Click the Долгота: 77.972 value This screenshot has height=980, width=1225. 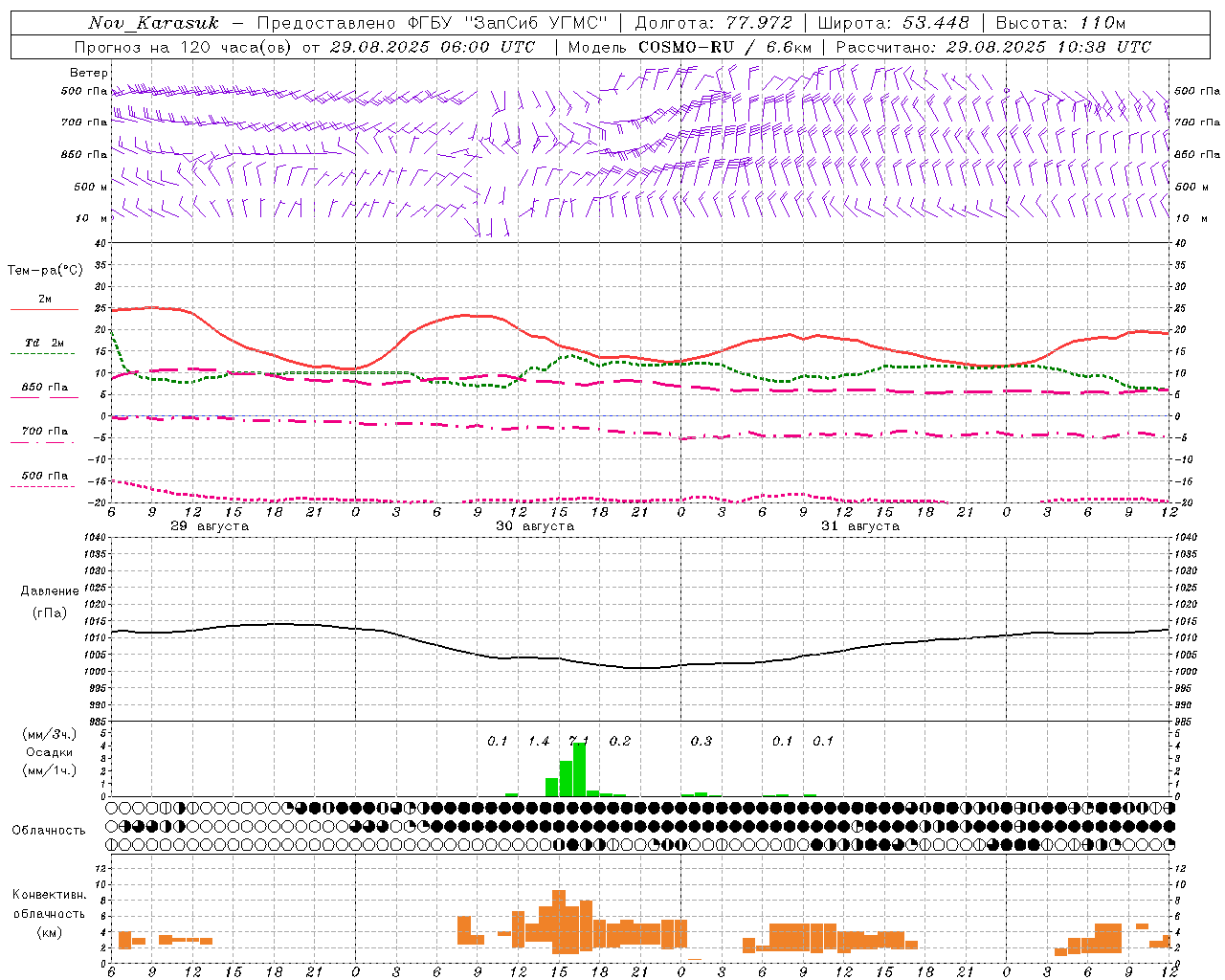click(x=713, y=23)
